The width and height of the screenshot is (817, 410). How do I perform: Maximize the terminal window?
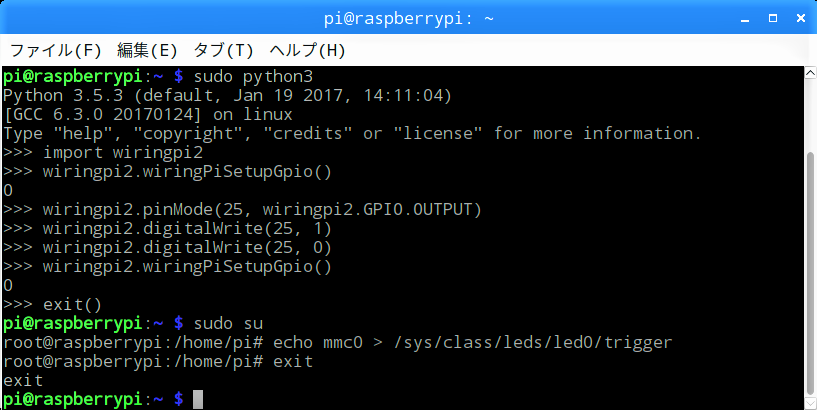point(773,19)
